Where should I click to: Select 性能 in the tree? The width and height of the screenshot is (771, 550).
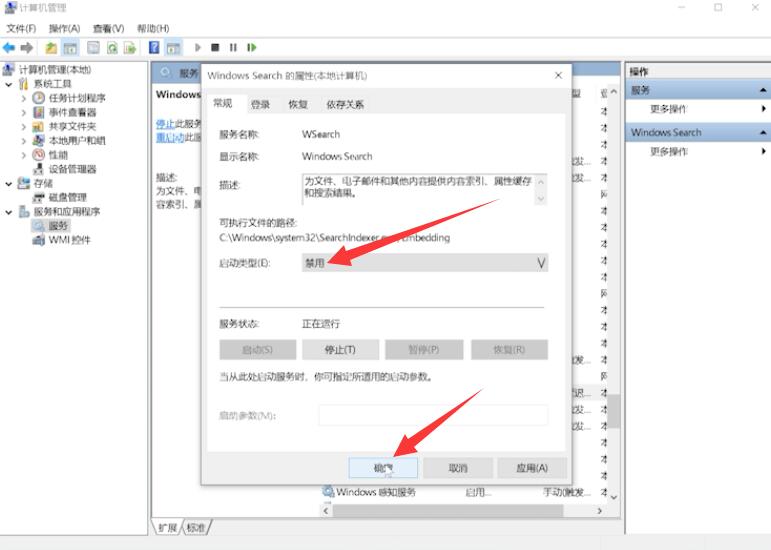click(x=58, y=155)
